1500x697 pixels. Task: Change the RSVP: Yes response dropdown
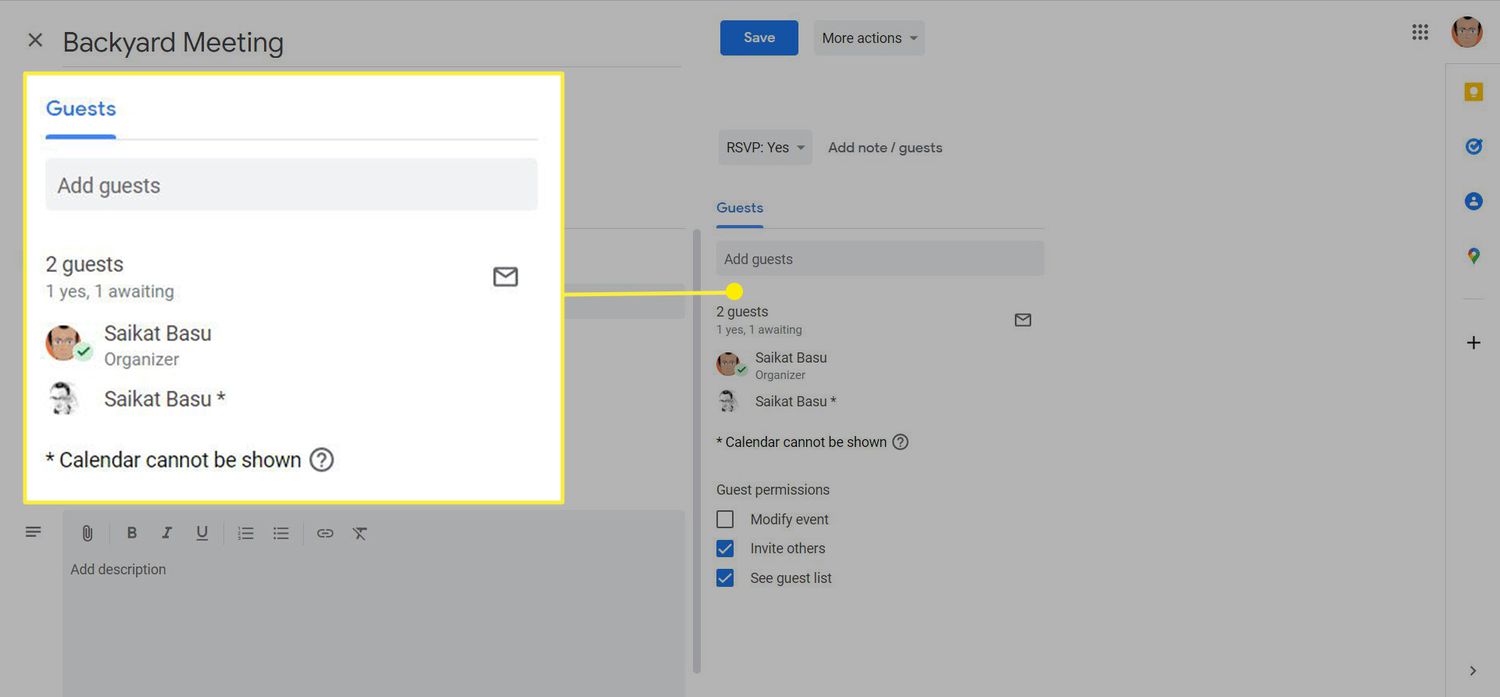[x=765, y=147]
